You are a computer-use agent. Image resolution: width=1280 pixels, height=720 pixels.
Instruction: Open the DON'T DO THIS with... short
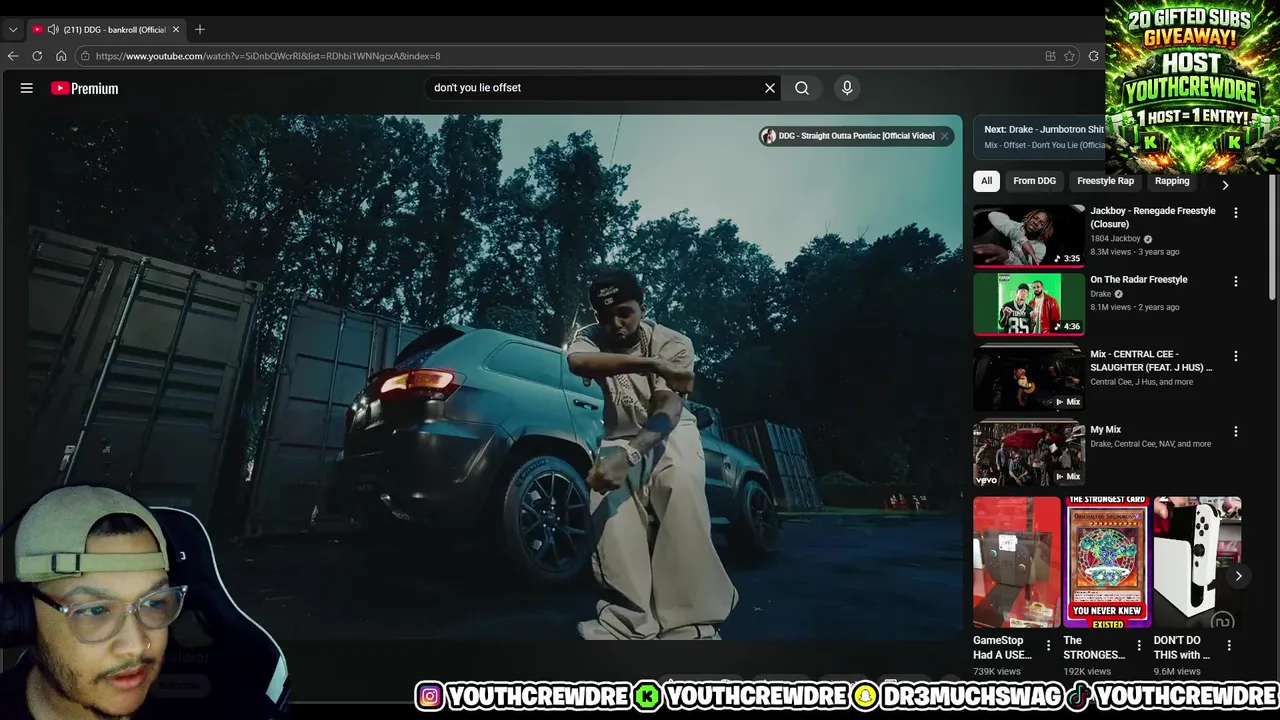(x=1197, y=562)
